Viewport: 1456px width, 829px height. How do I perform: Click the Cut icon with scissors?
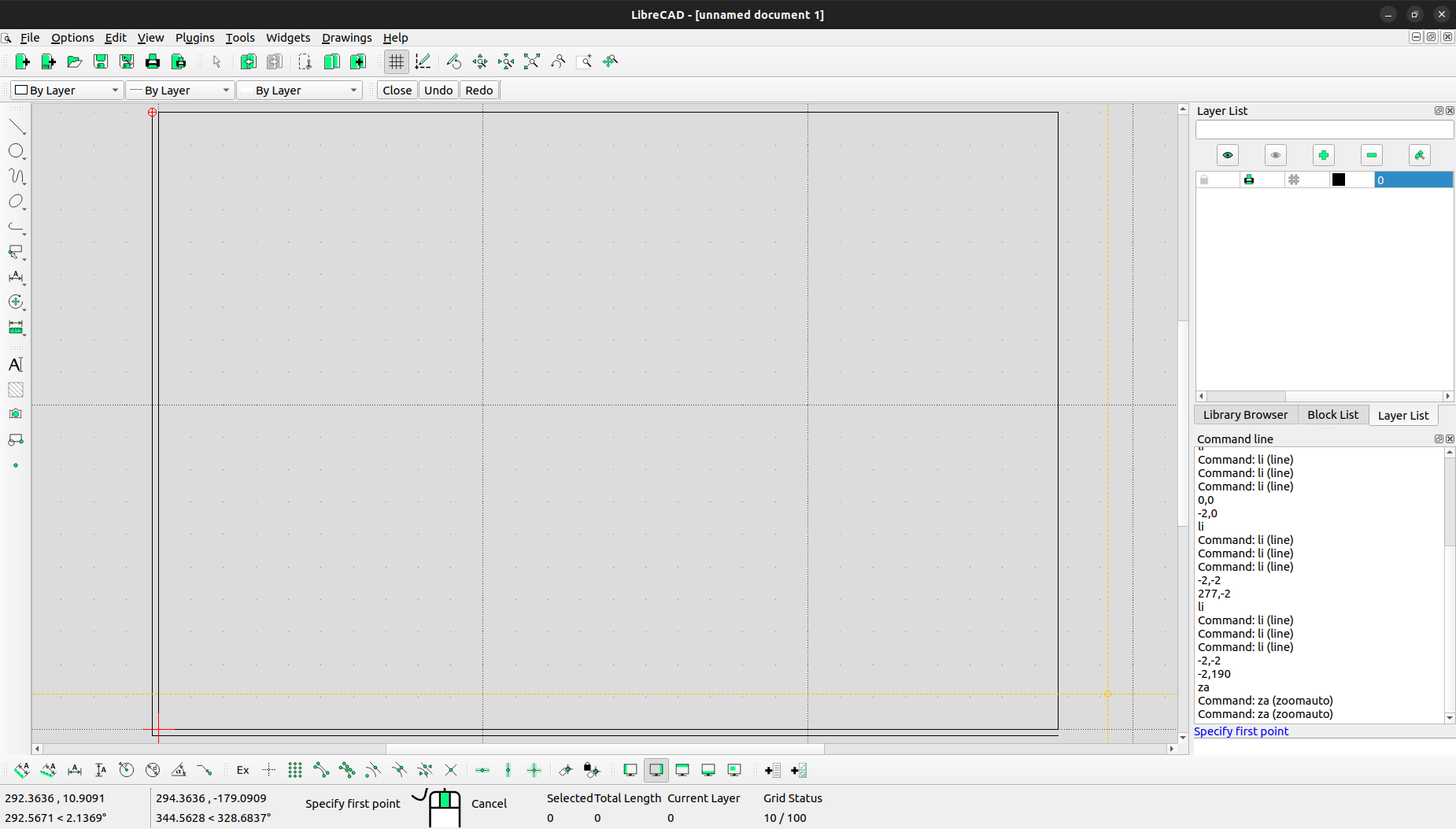[x=305, y=61]
